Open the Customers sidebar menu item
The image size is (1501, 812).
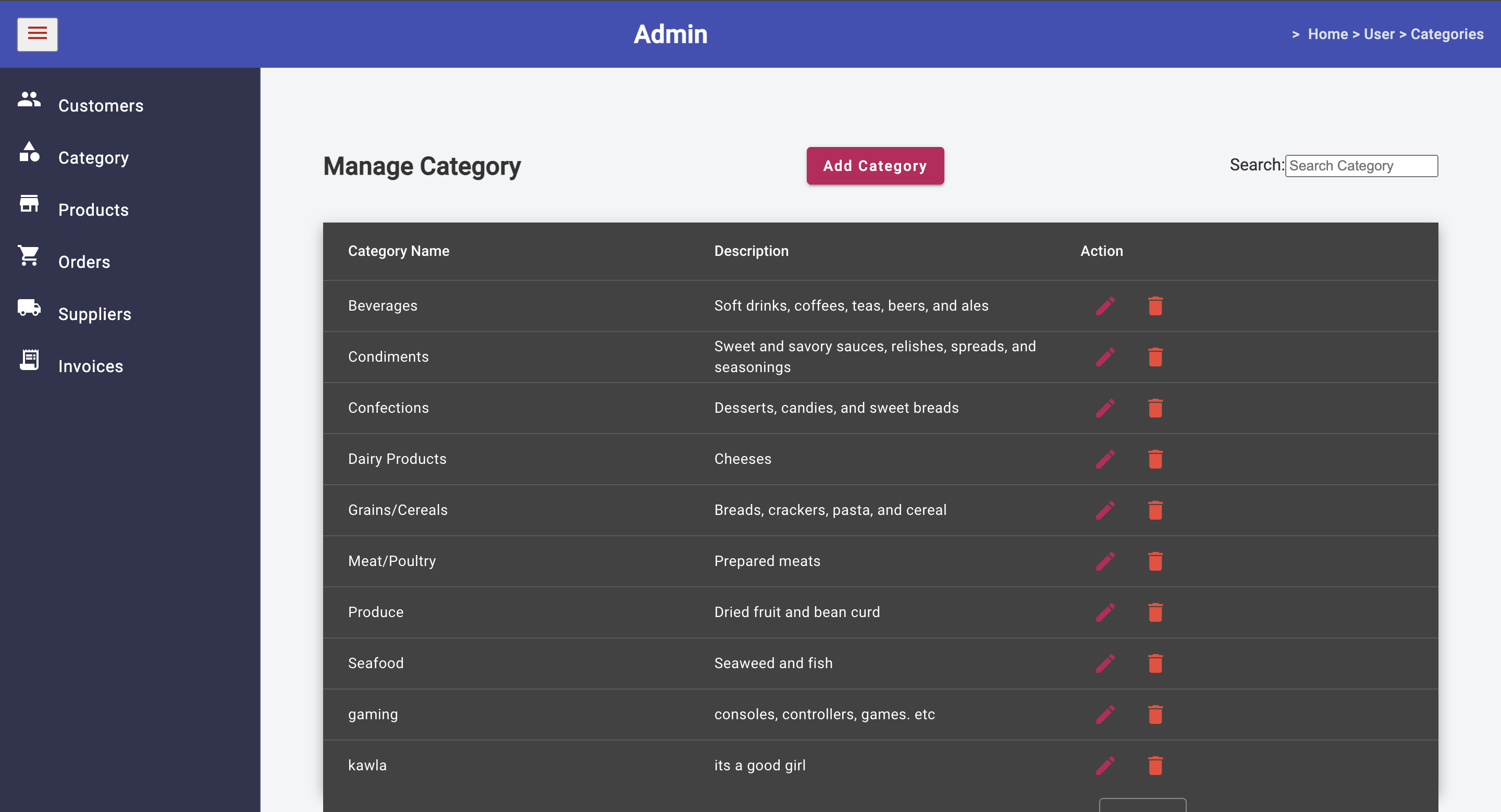tap(101, 105)
